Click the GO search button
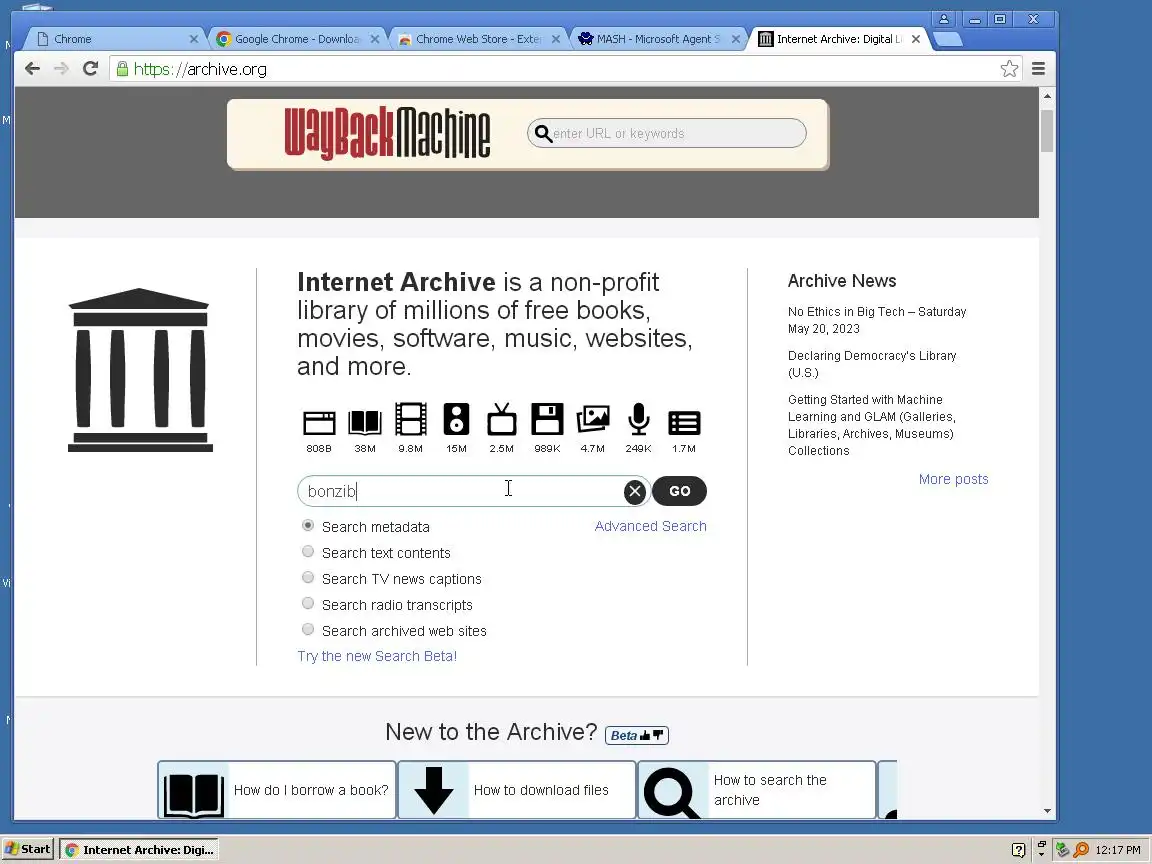The height and width of the screenshot is (864, 1152). coord(680,491)
